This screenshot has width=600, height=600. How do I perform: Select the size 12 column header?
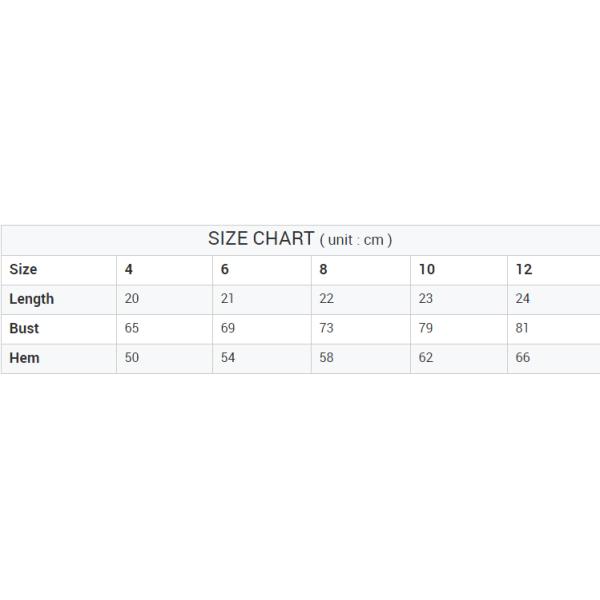524,269
